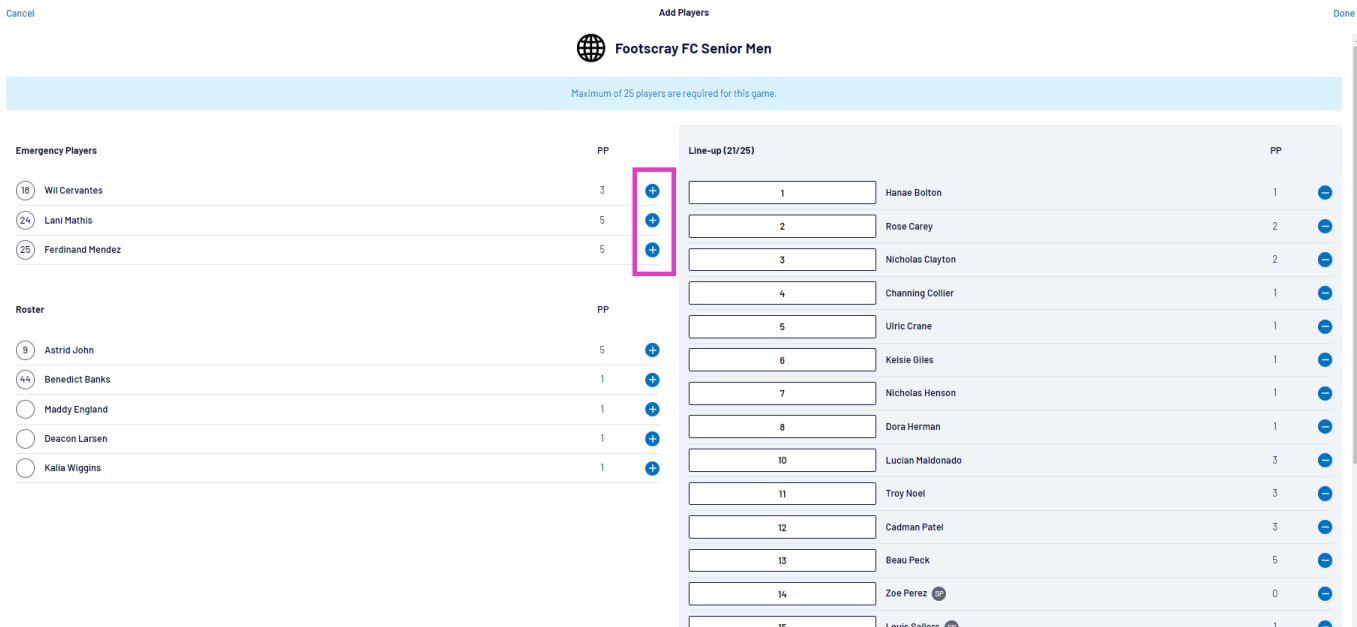Remove Rose Carey from the line-up
Viewport: 1357px width, 627px height.
coord(1324,227)
